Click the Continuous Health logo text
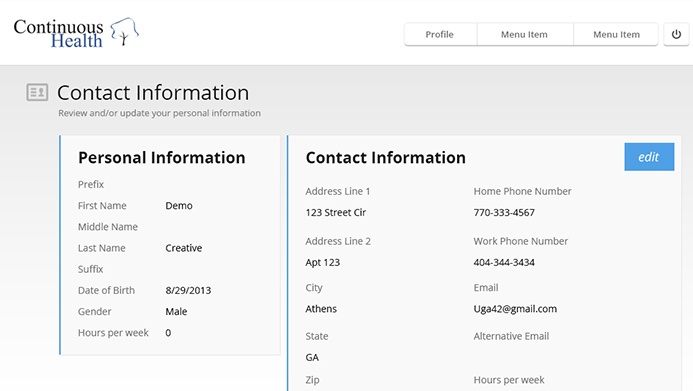The height and width of the screenshot is (391, 693). [x=58, y=33]
